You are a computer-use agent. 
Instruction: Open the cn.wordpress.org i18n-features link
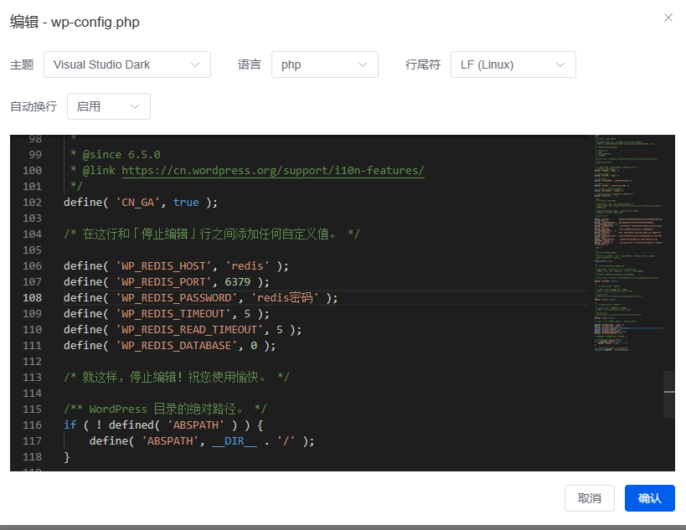(x=272, y=170)
